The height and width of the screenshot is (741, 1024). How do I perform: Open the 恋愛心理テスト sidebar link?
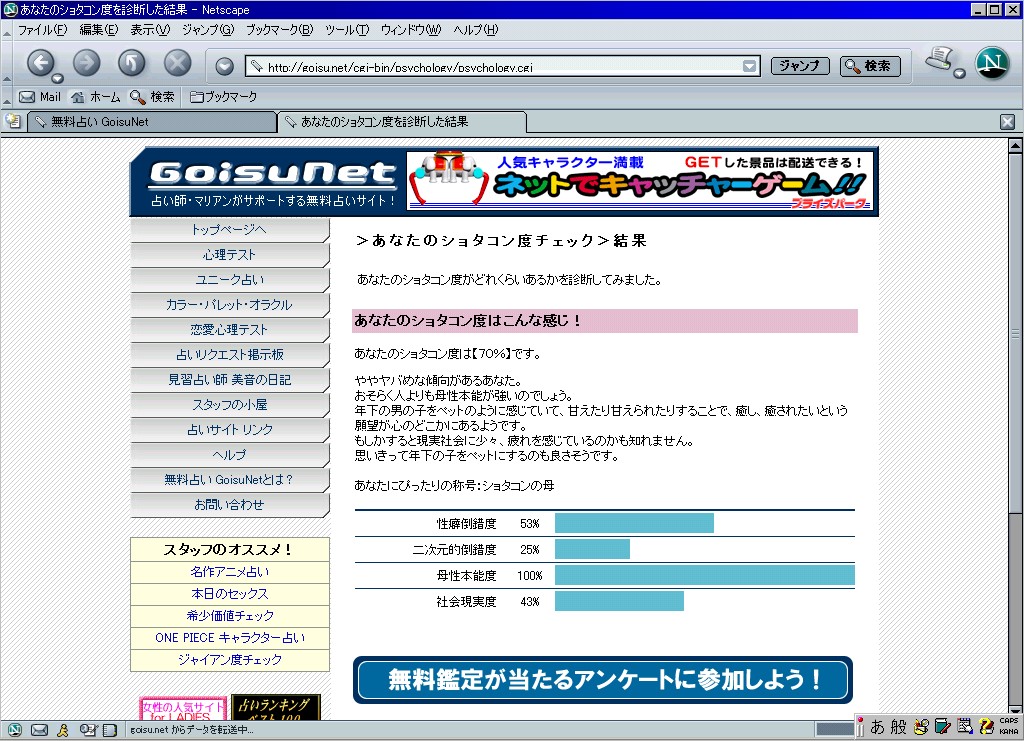click(230, 330)
